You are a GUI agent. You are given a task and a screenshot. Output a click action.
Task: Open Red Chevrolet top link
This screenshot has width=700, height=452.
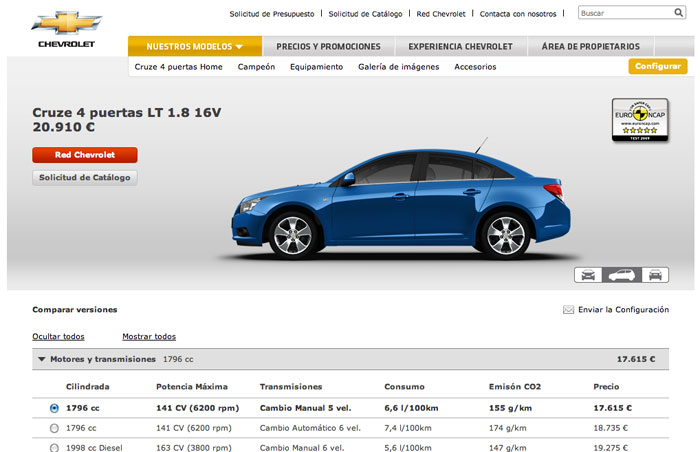point(441,14)
